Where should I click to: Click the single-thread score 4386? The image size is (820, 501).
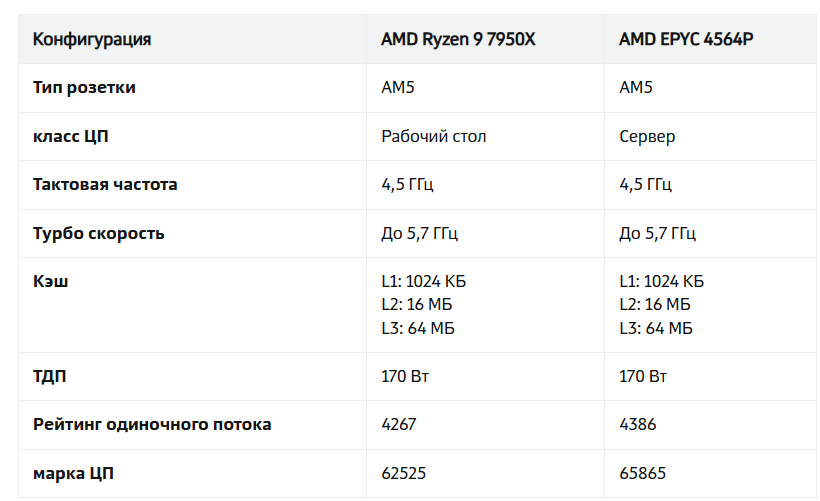(x=638, y=425)
